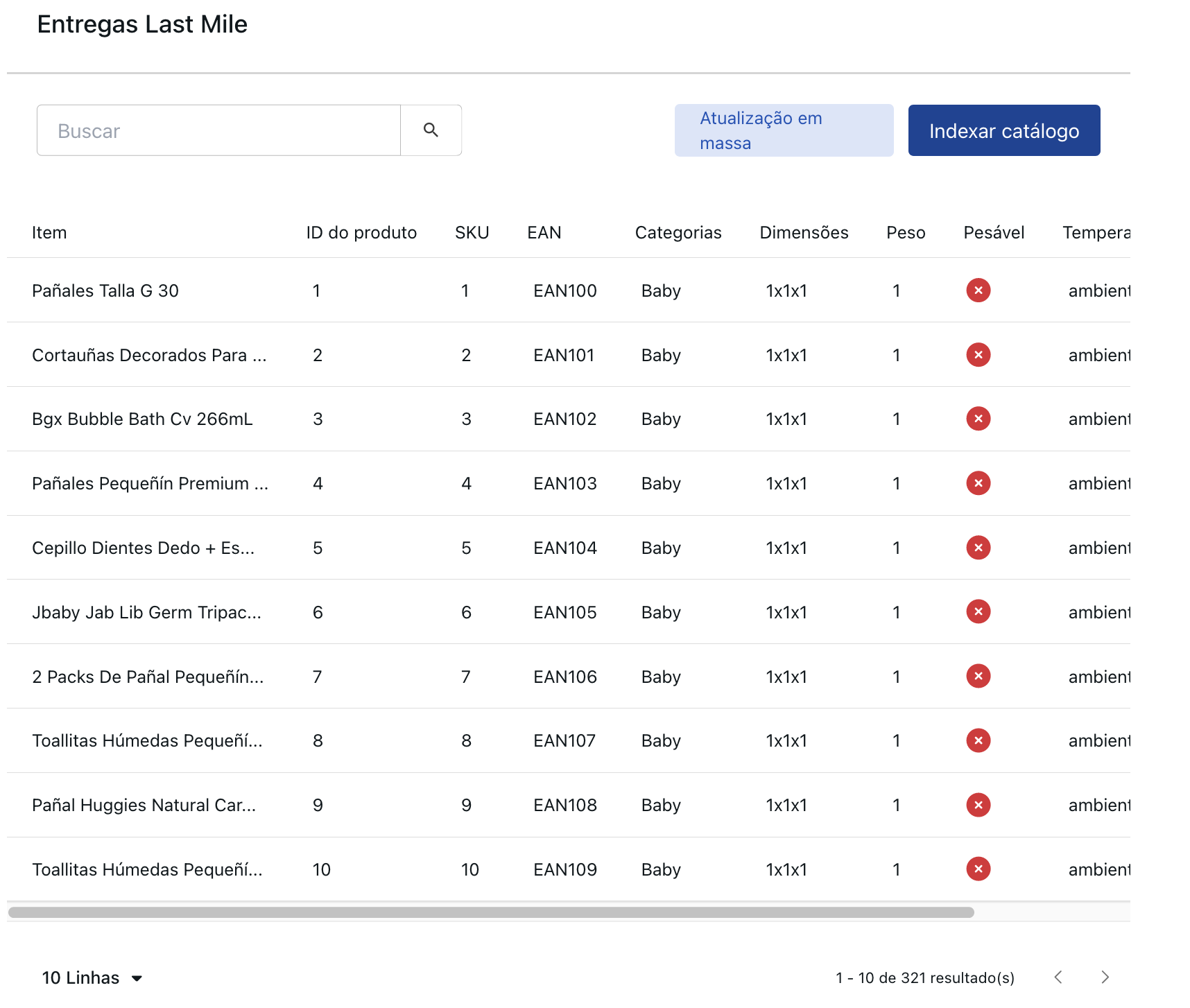Click the Item column header
The image size is (1190, 1008).
click(49, 233)
